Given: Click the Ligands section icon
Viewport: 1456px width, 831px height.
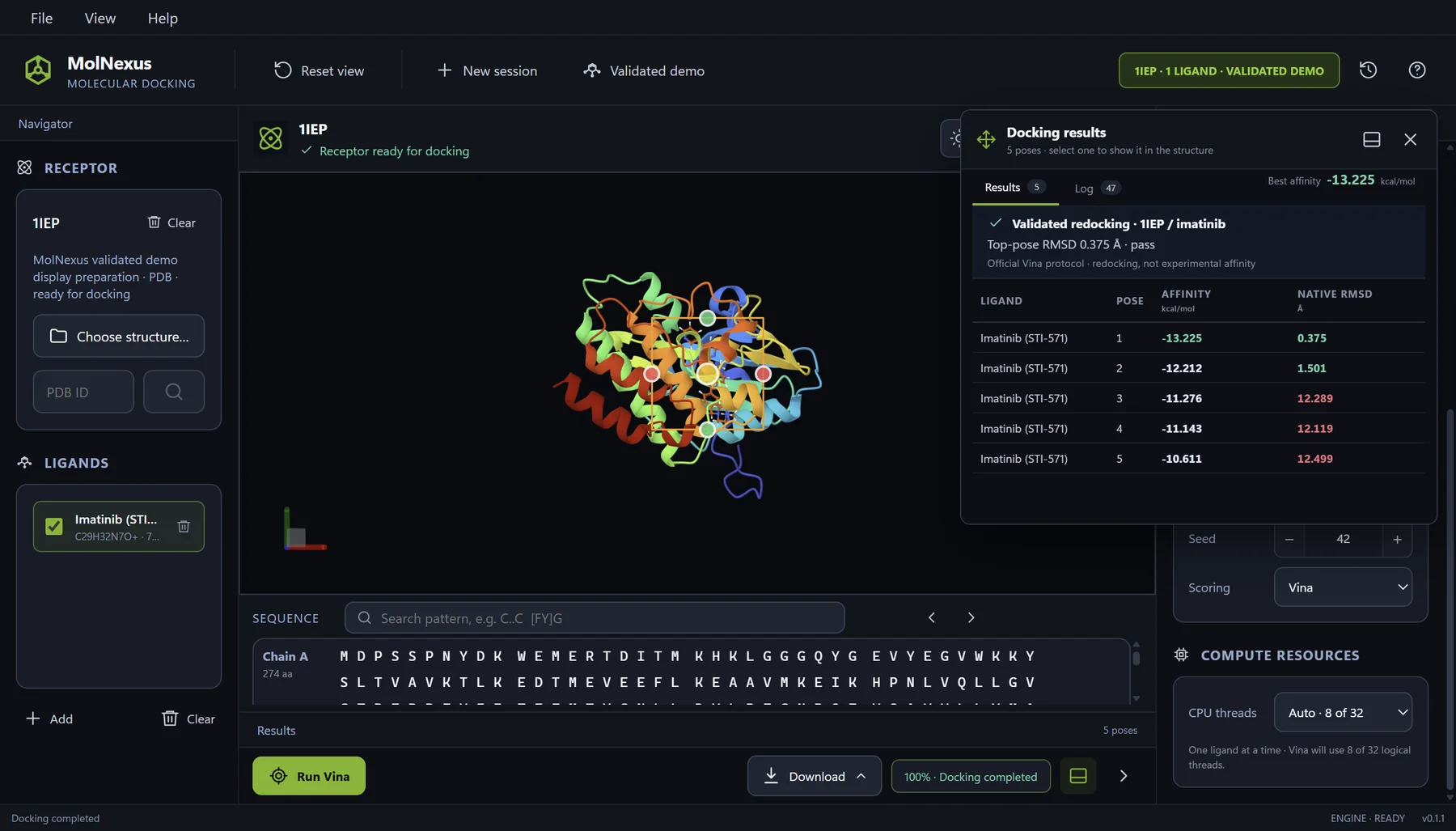Looking at the screenshot, I should pyautogui.click(x=24, y=462).
